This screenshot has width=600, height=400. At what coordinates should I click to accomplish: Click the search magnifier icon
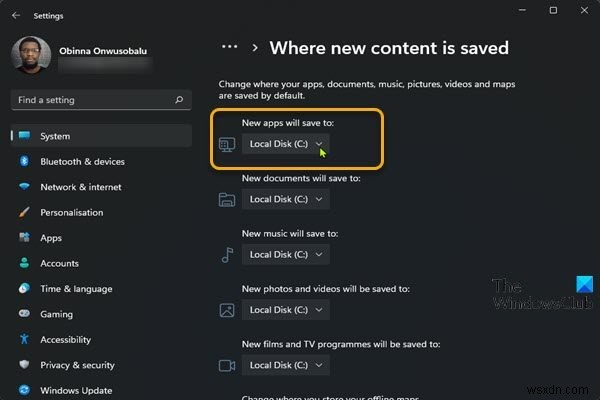point(178,100)
